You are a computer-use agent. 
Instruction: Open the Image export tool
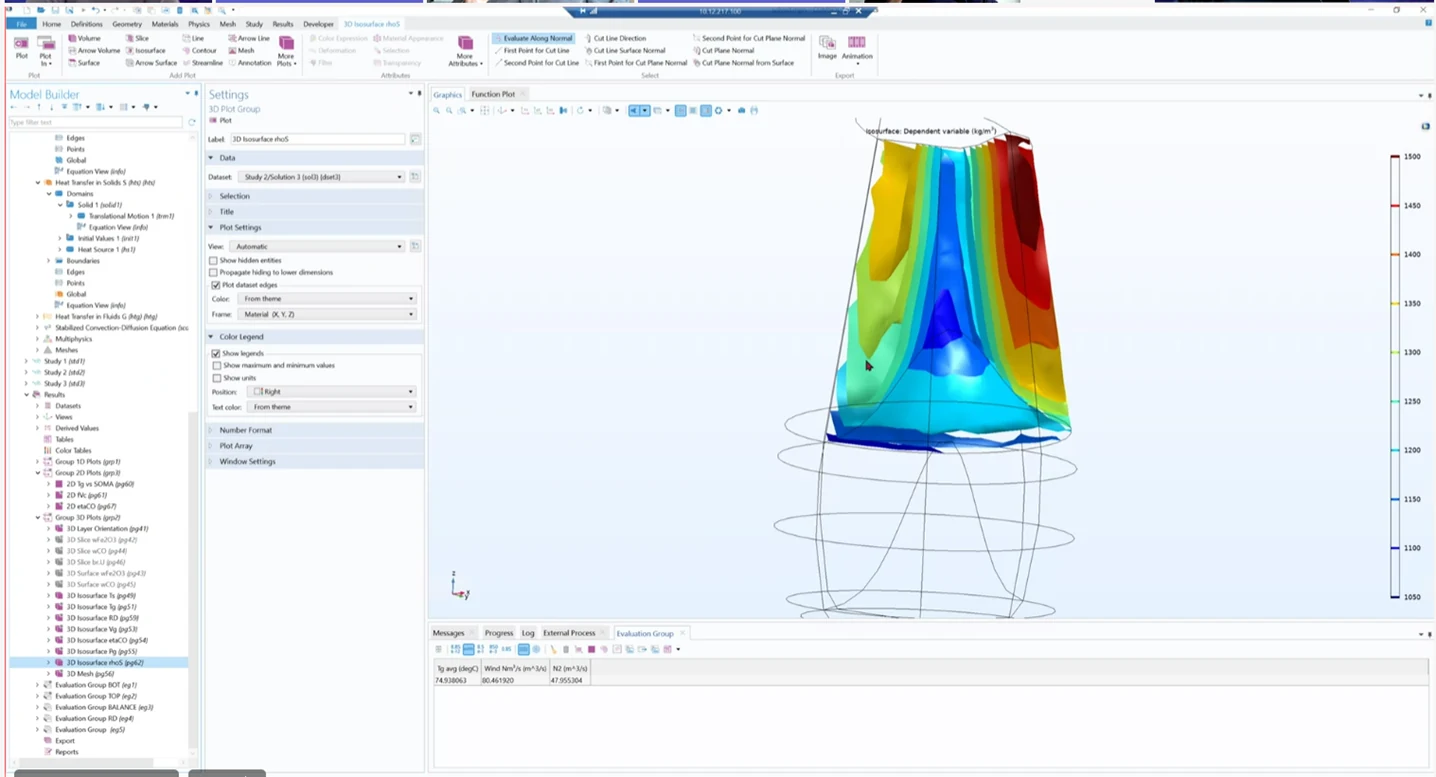827,50
